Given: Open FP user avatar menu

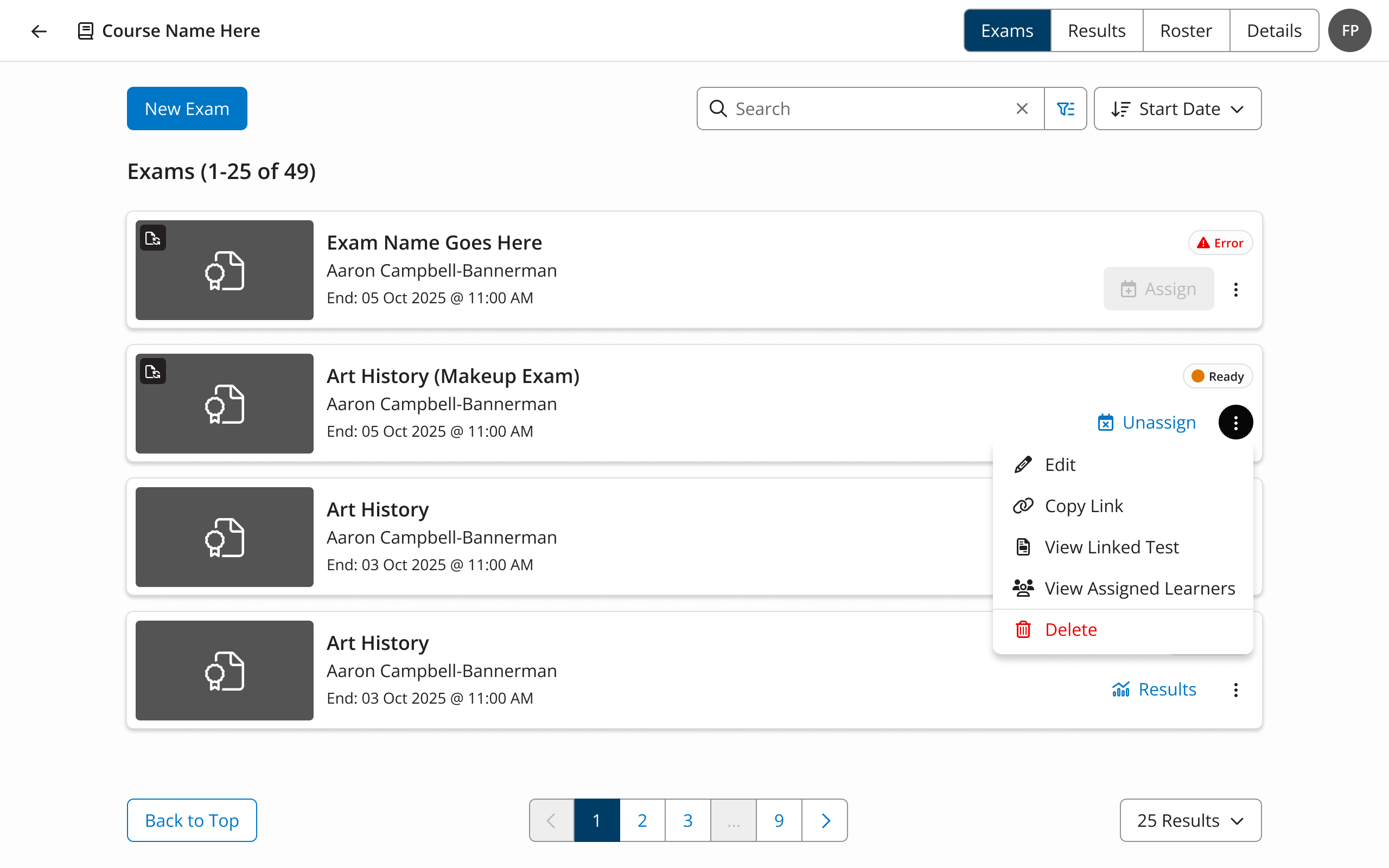Looking at the screenshot, I should (x=1349, y=31).
